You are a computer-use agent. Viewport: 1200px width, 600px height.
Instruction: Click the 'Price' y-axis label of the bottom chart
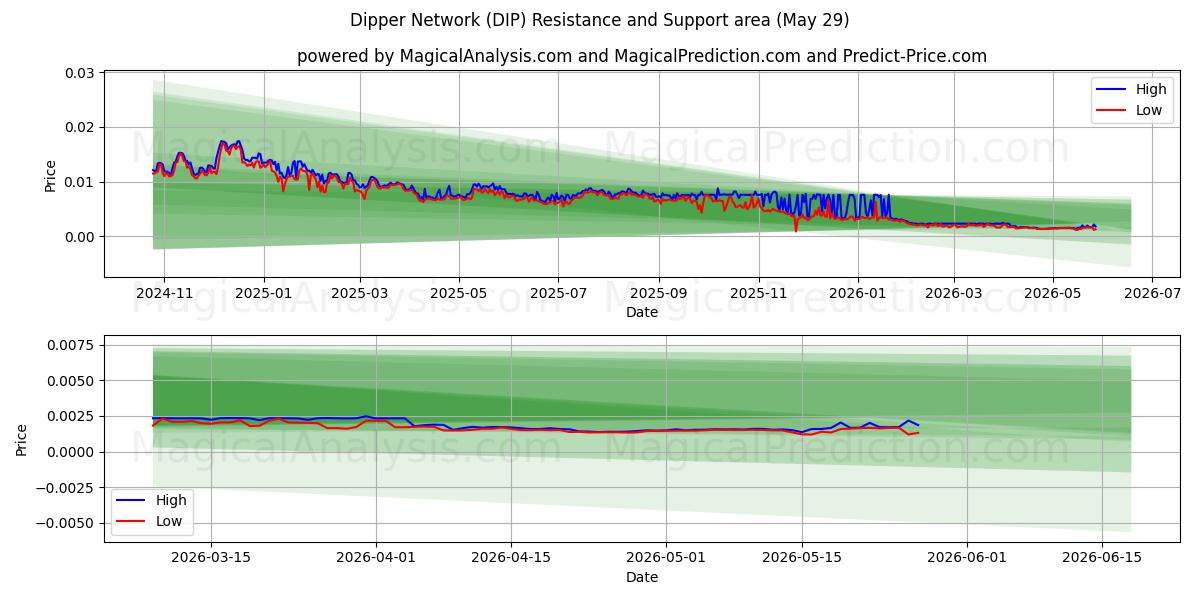tap(22, 439)
